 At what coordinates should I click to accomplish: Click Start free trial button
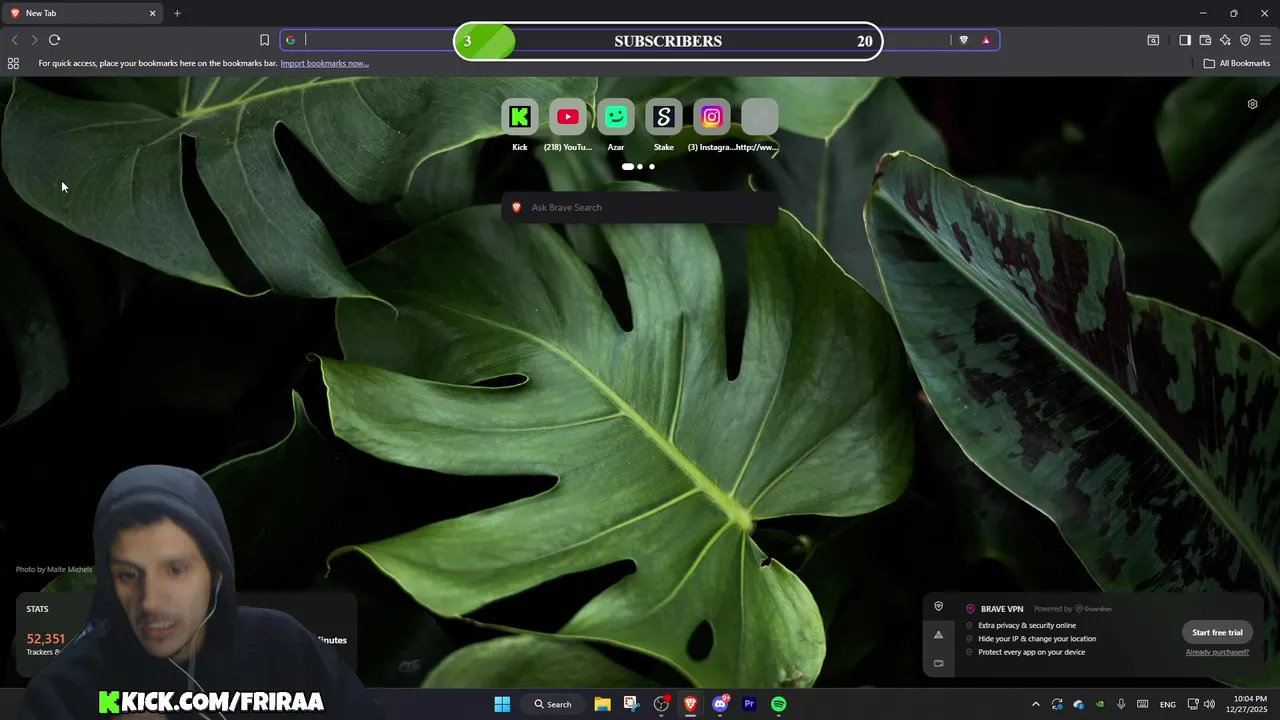(x=1217, y=632)
